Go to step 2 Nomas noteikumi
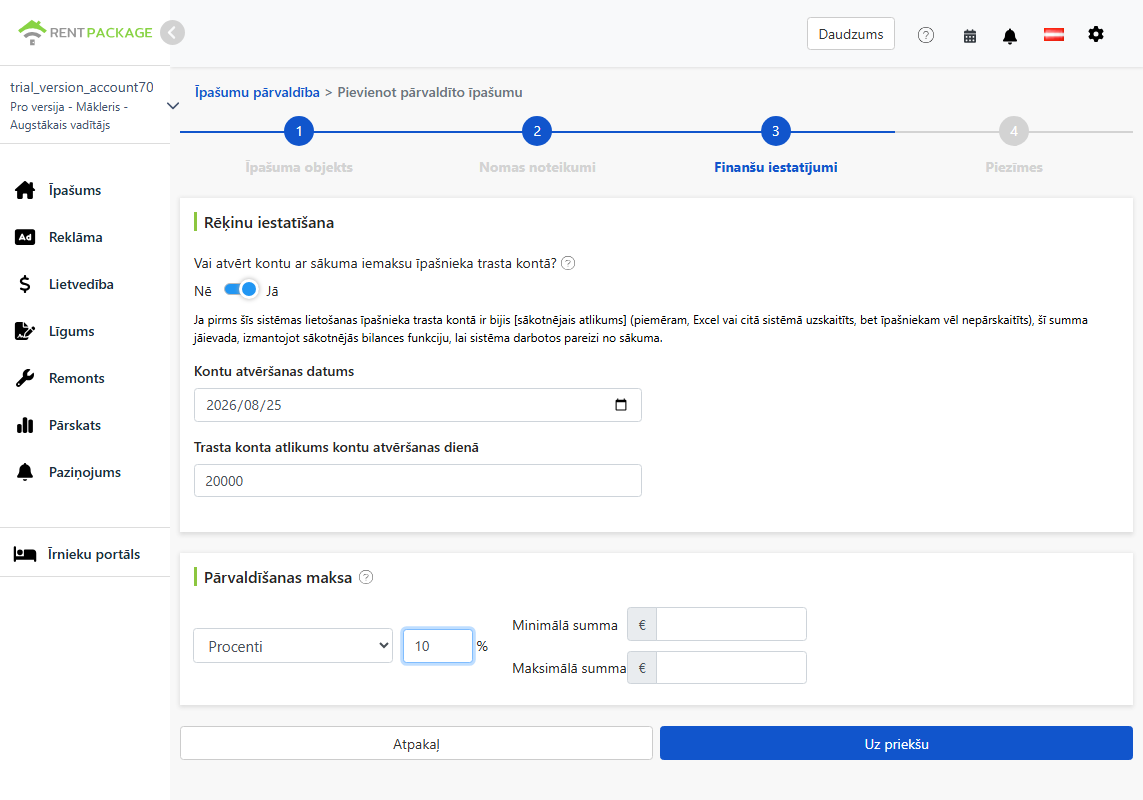The width and height of the screenshot is (1143, 800). (x=537, y=131)
